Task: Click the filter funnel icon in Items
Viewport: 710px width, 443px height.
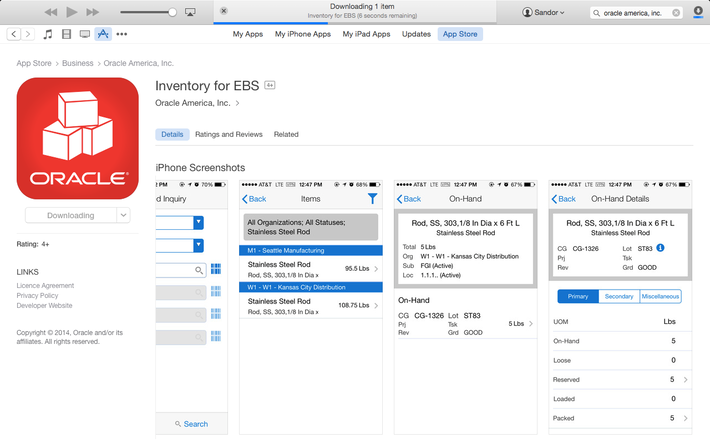Action: [372, 198]
